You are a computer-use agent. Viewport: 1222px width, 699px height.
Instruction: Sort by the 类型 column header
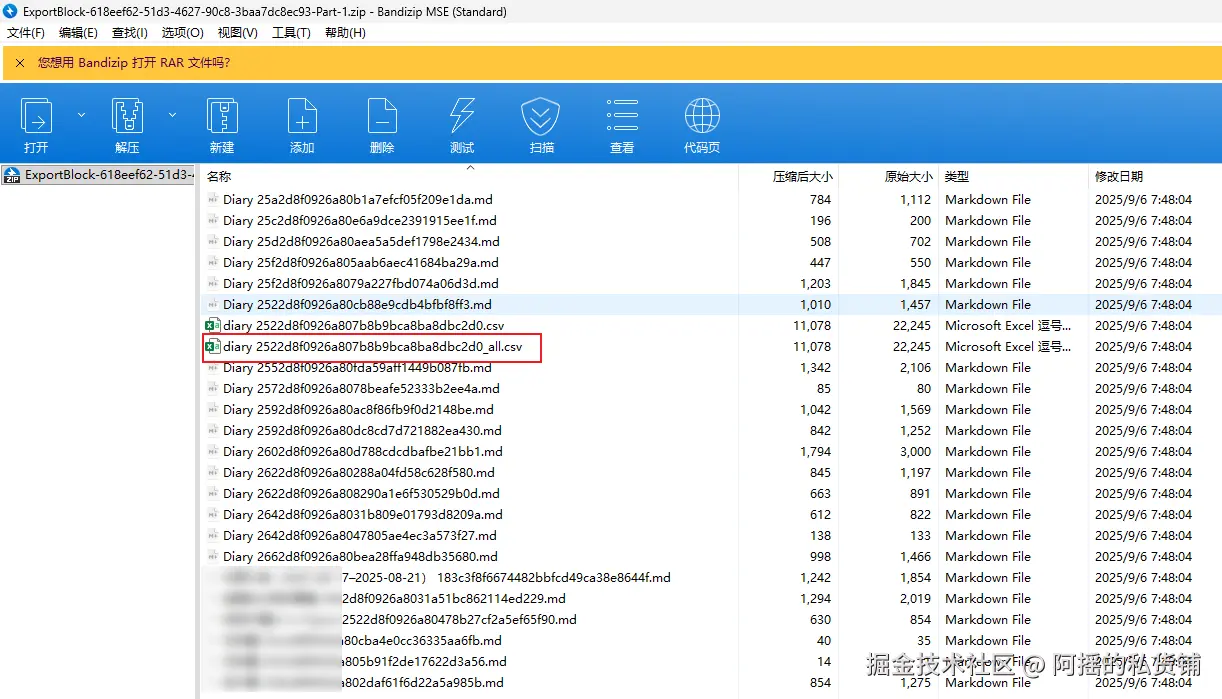(957, 176)
